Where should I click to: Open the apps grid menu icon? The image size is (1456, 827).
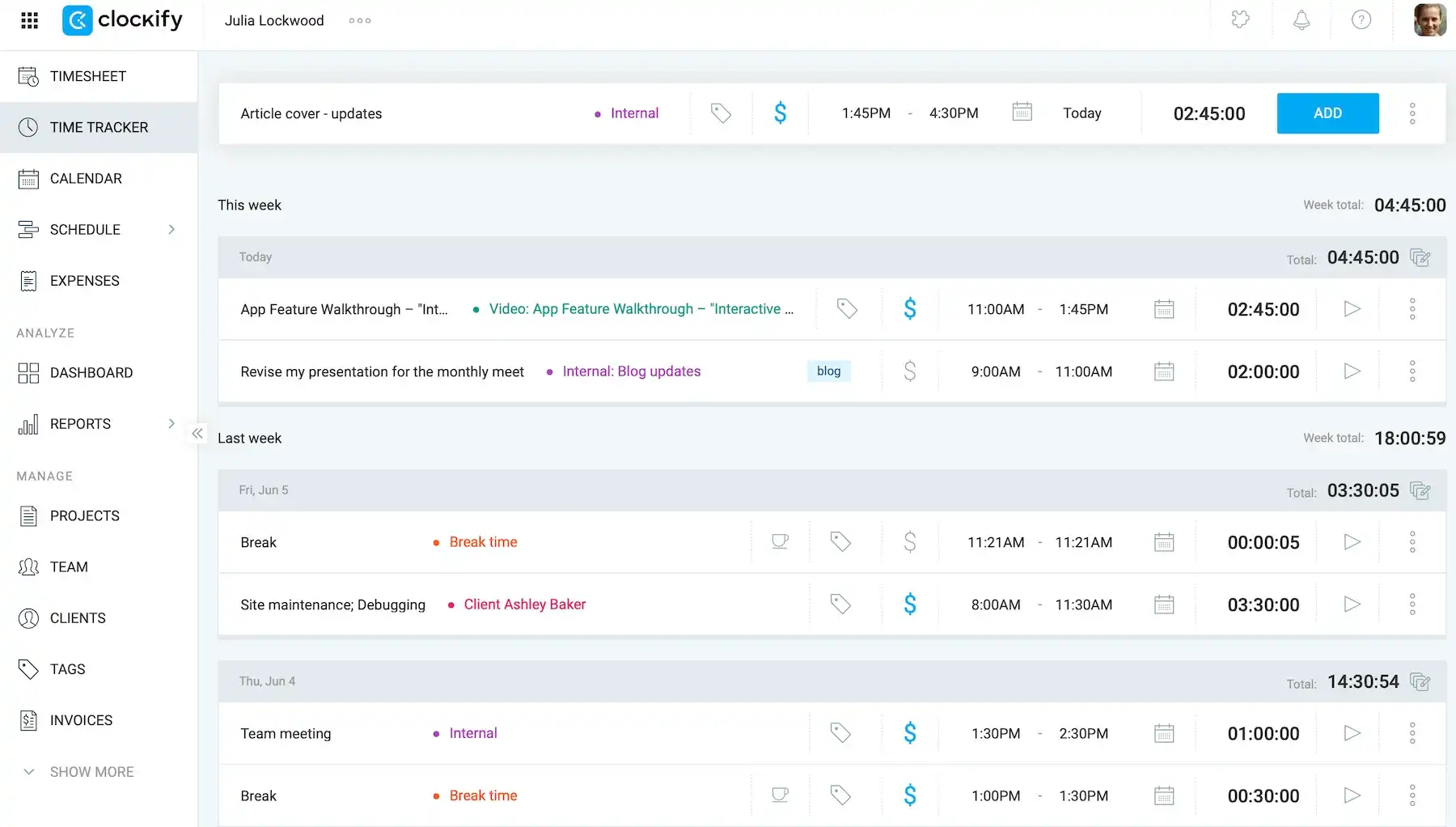point(29,20)
